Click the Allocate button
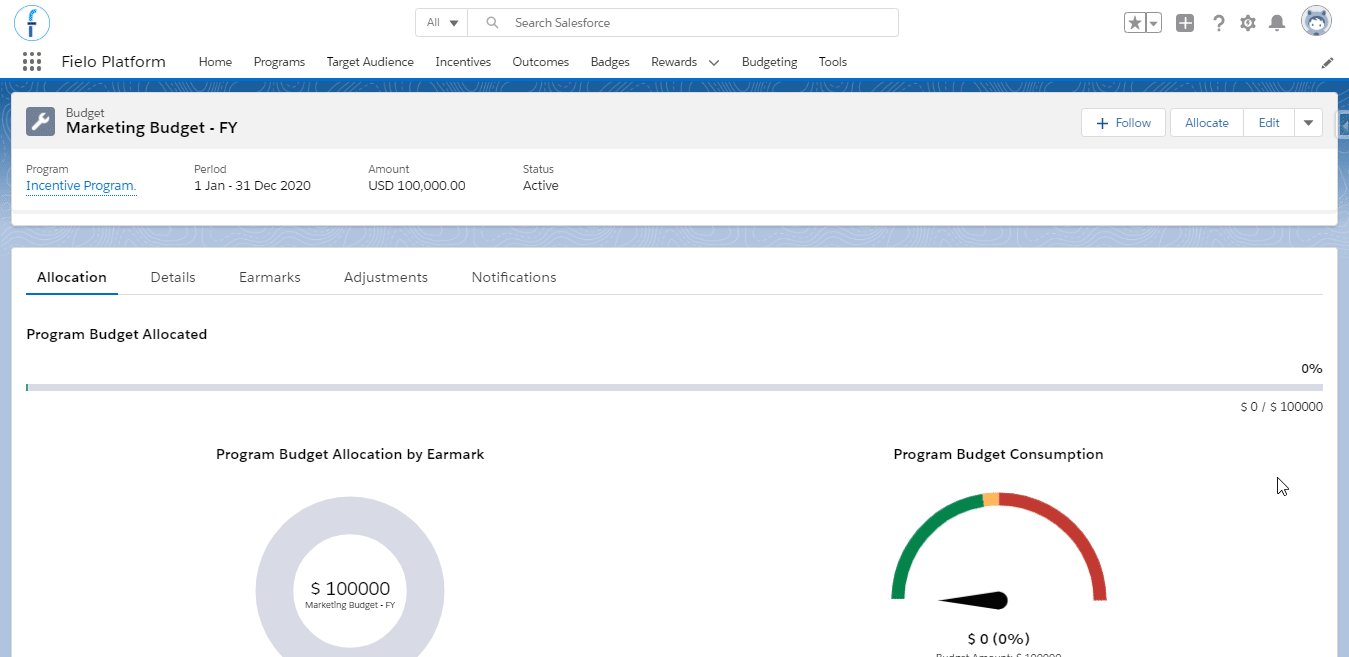Viewport: 1349px width, 657px height. 1207,123
